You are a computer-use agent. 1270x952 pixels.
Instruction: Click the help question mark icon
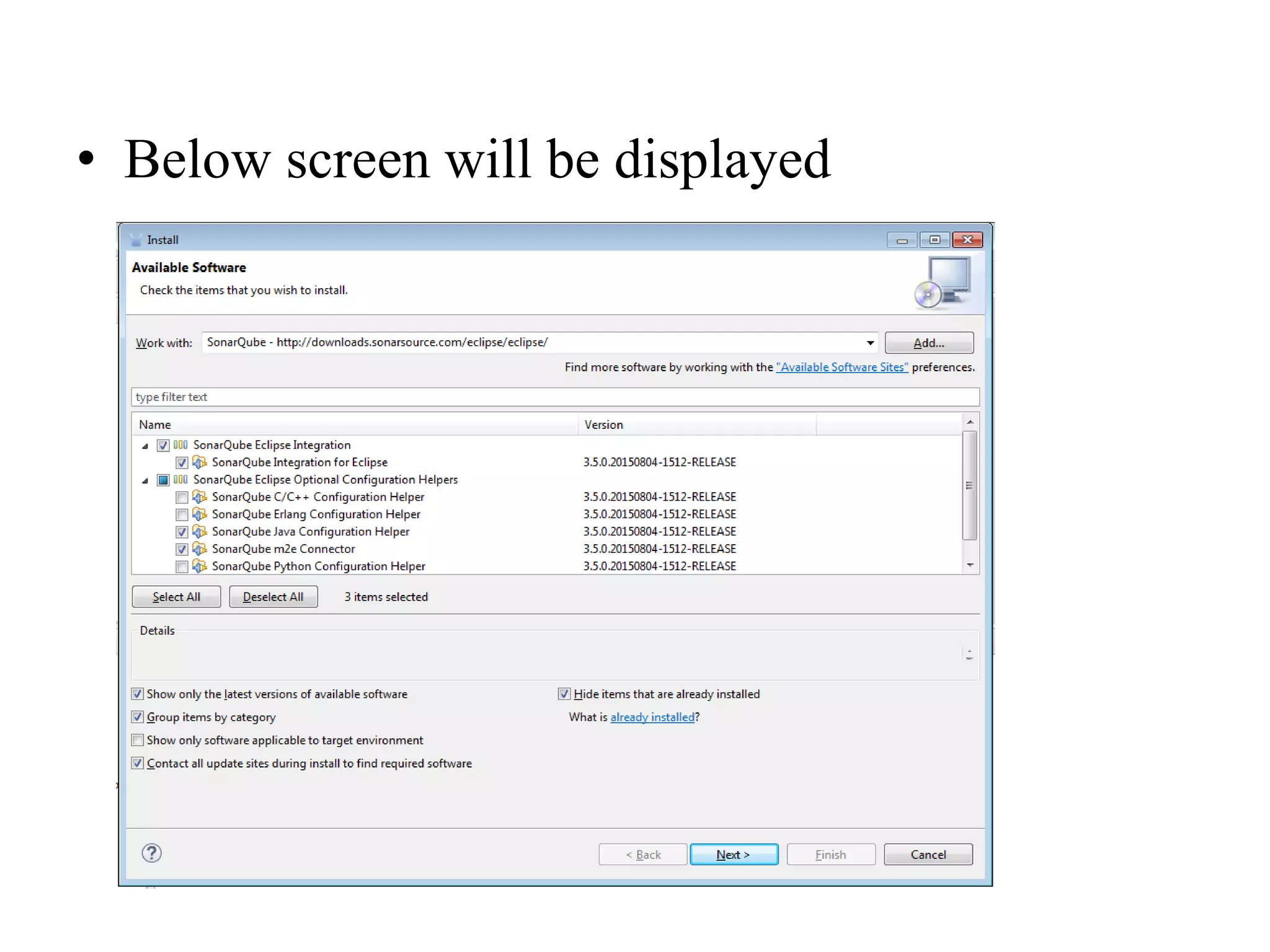pos(151,853)
